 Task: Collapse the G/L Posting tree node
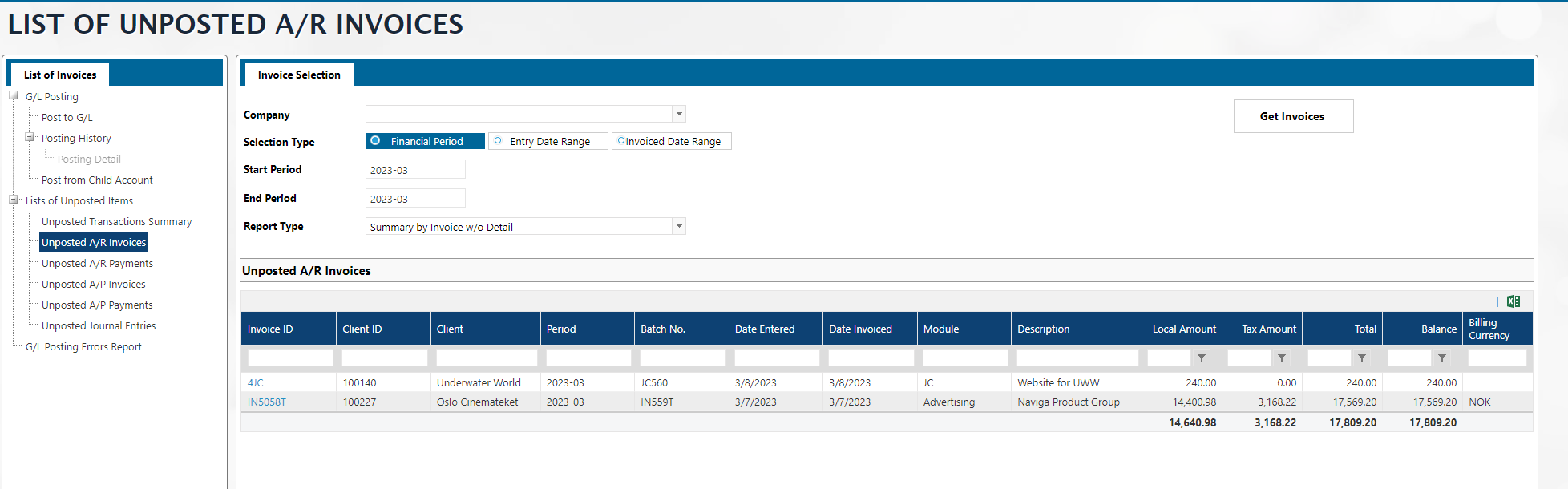pyautogui.click(x=14, y=96)
